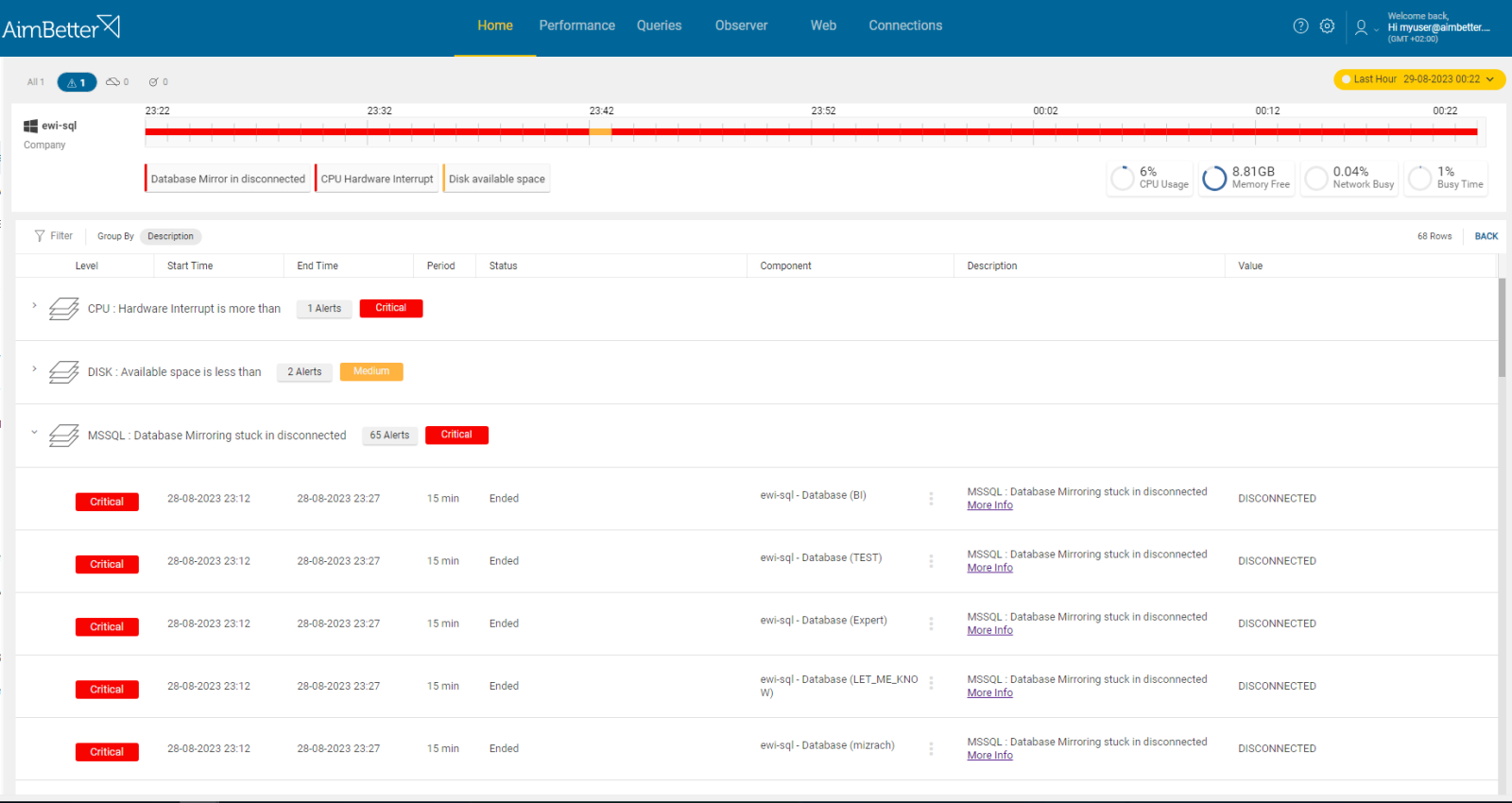Click the 1 Alerts badge for CPU
This screenshot has height=803, width=1512.
[324, 309]
